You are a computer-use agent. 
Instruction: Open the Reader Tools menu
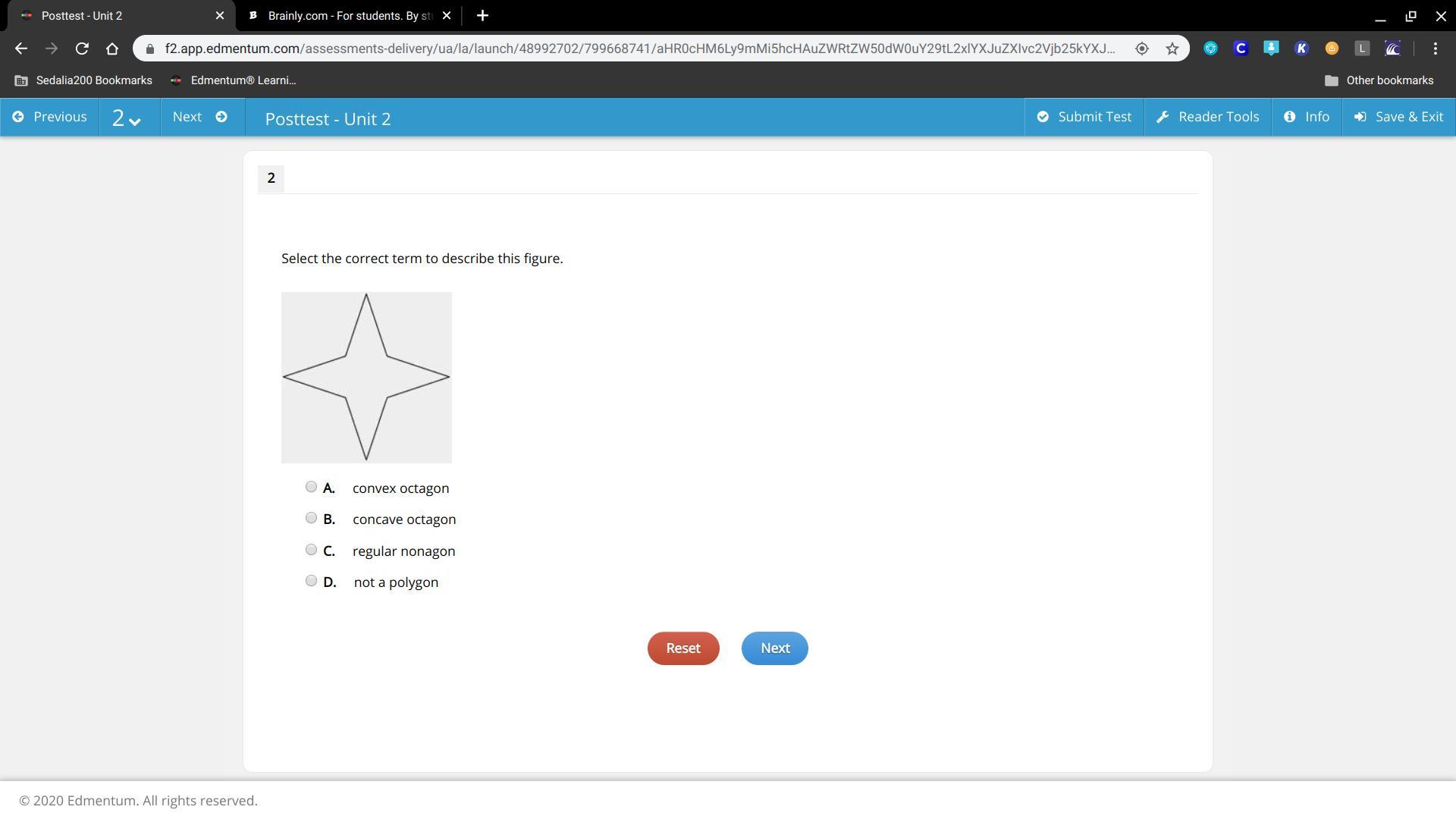point(1207,117)
